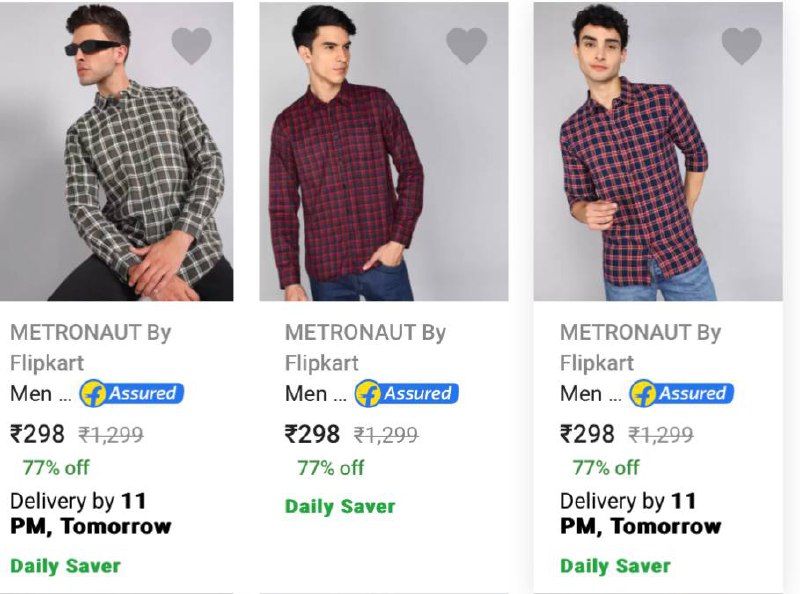Click Delivery by 11 PM text on third shirt
The width and height of the screenshot is (800, 594).
[641, 513]
